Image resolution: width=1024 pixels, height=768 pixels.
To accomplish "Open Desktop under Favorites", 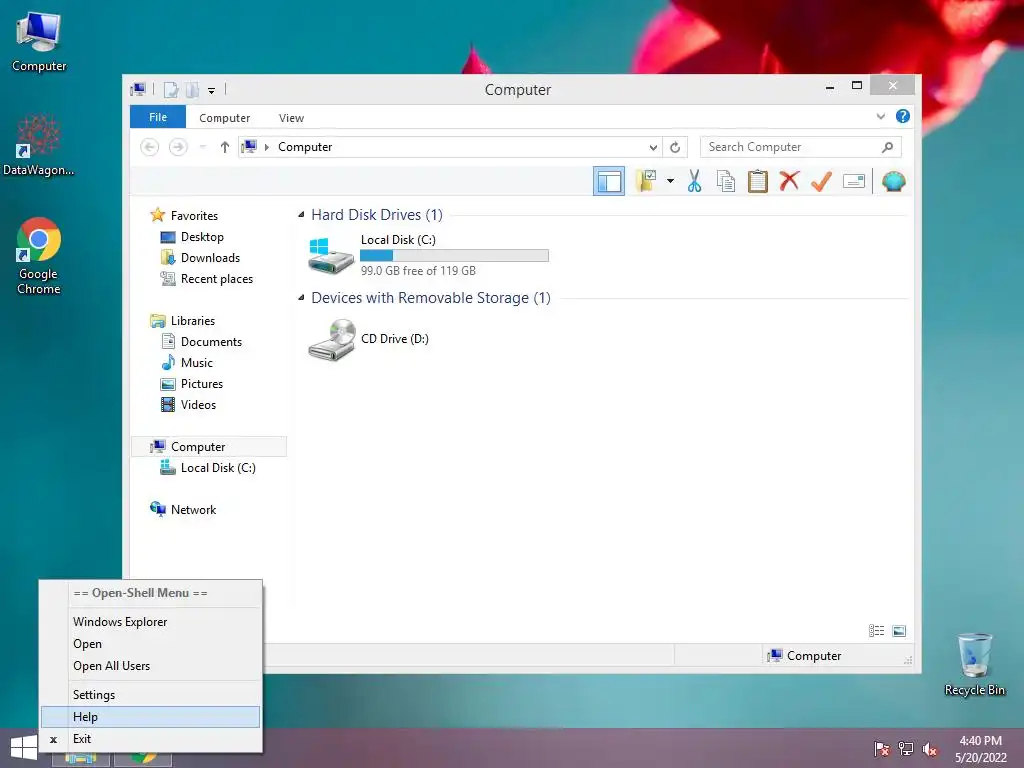I will pyautogui.click(x=202, y=236).
